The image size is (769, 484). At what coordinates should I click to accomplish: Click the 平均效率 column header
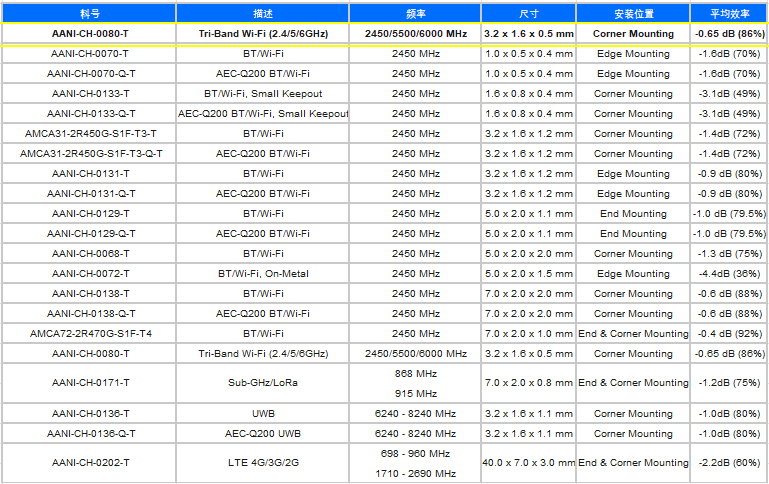[729, 14]
